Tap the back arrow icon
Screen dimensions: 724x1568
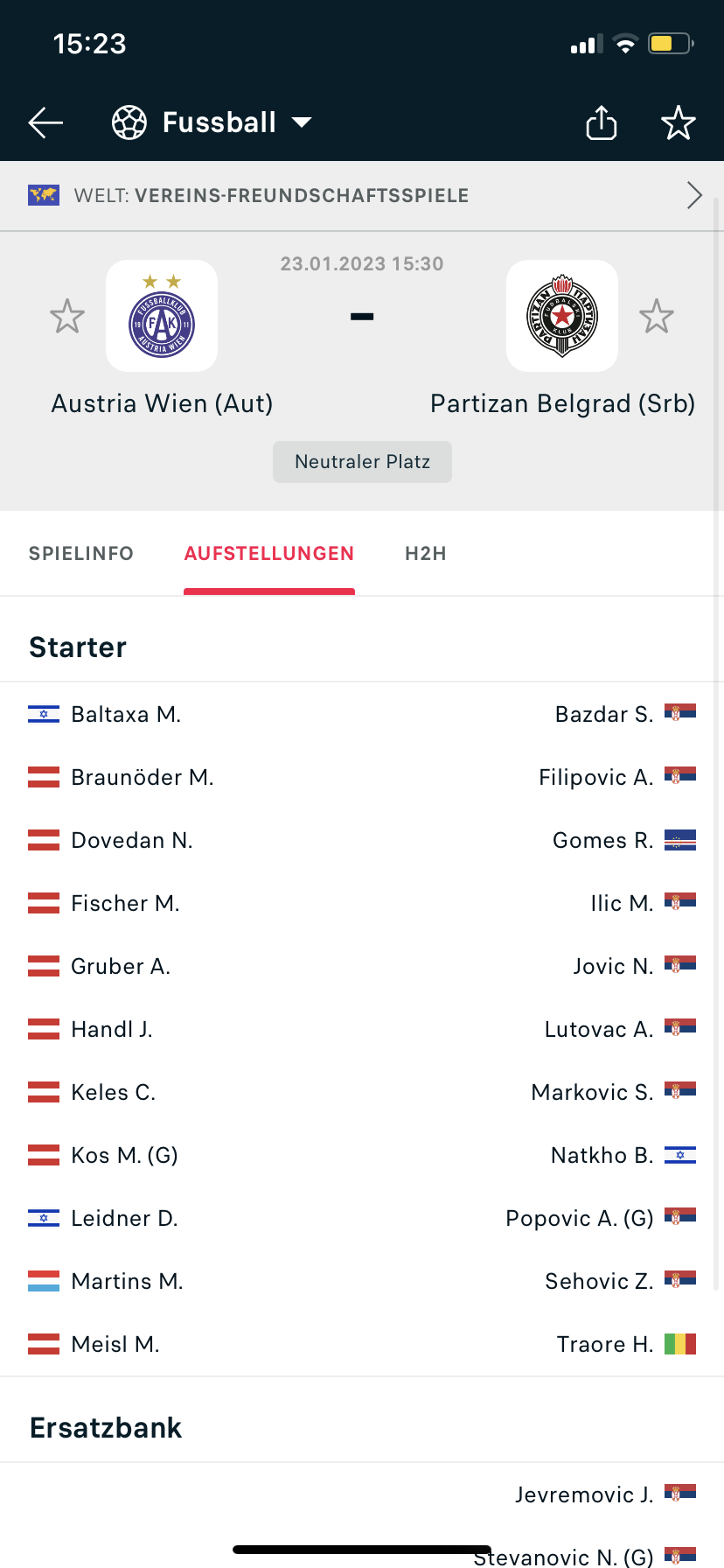click(x=45, y=122)
